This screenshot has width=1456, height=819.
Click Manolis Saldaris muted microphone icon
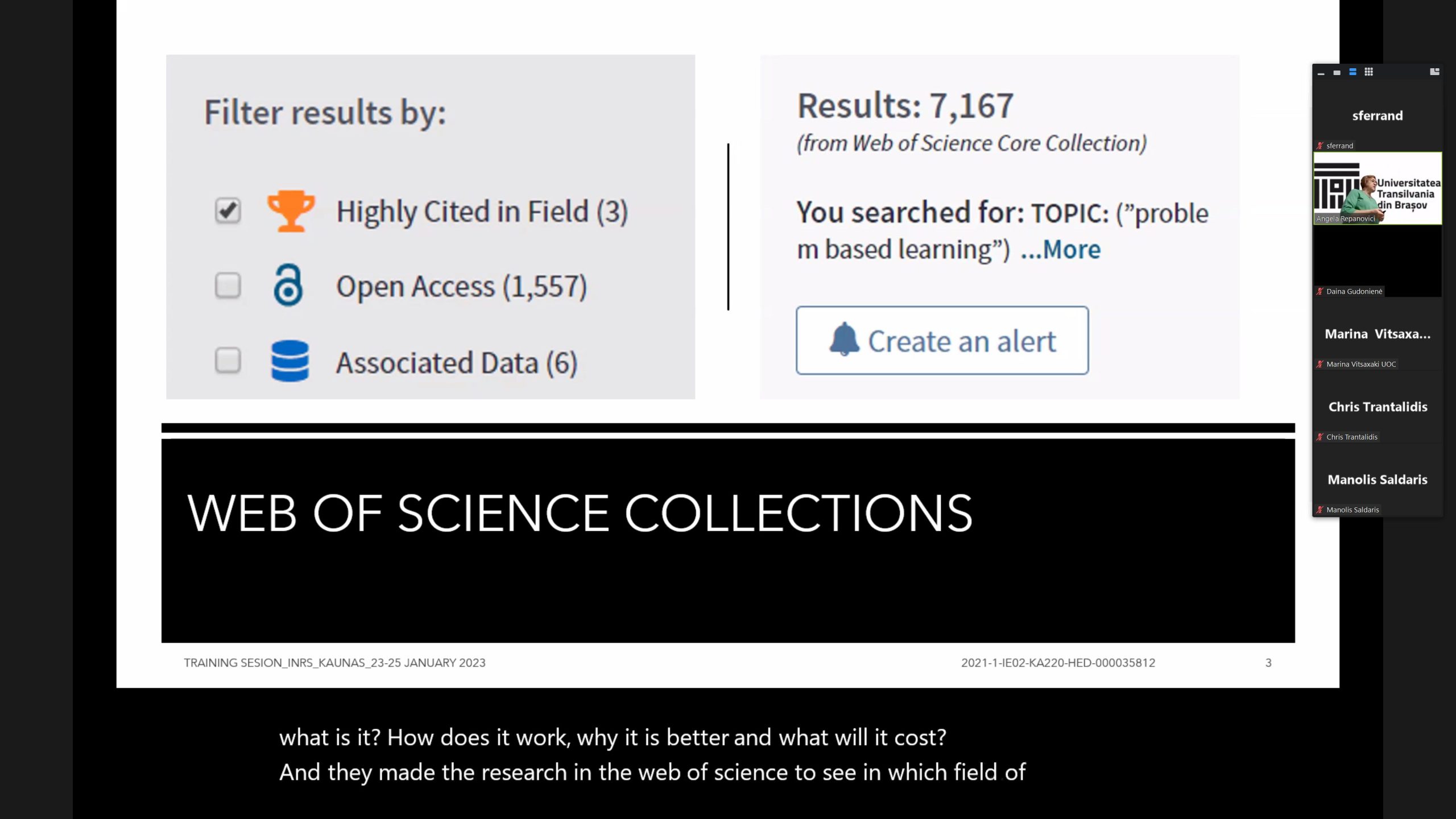tap(1320, 510)
